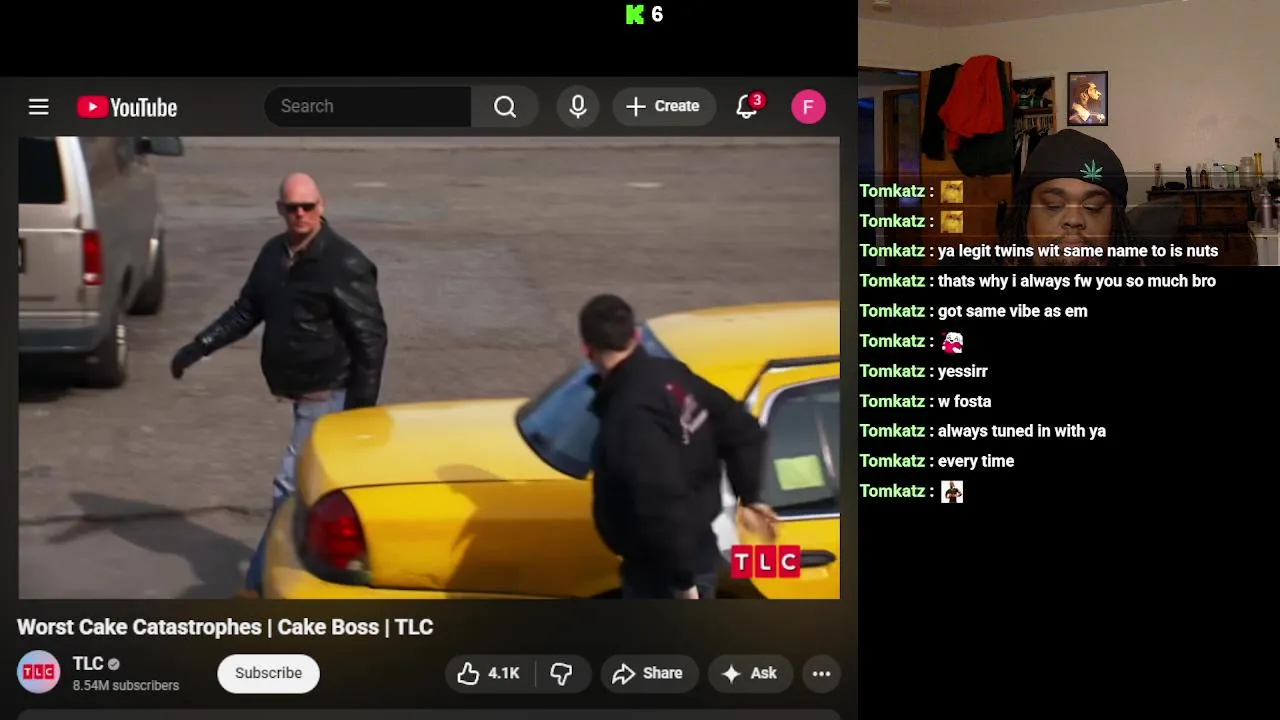Screen dimensions: 1280x720
Task: Like the video with 4.1K likes
Action: coord(490,673)
